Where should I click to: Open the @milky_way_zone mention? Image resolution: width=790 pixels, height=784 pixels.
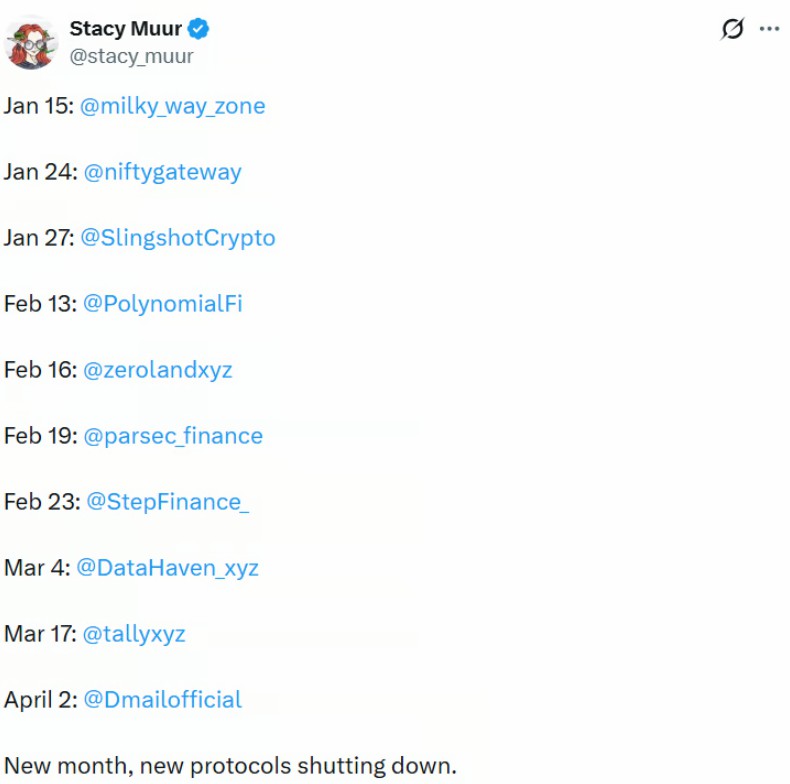tap(172, 106)
